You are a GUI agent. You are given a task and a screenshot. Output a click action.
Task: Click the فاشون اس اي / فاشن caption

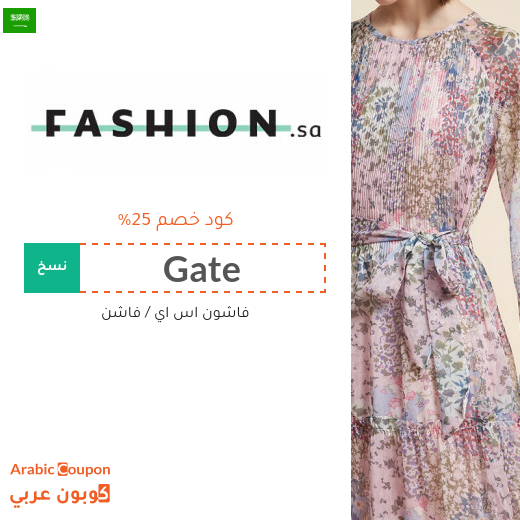[175, 313]
